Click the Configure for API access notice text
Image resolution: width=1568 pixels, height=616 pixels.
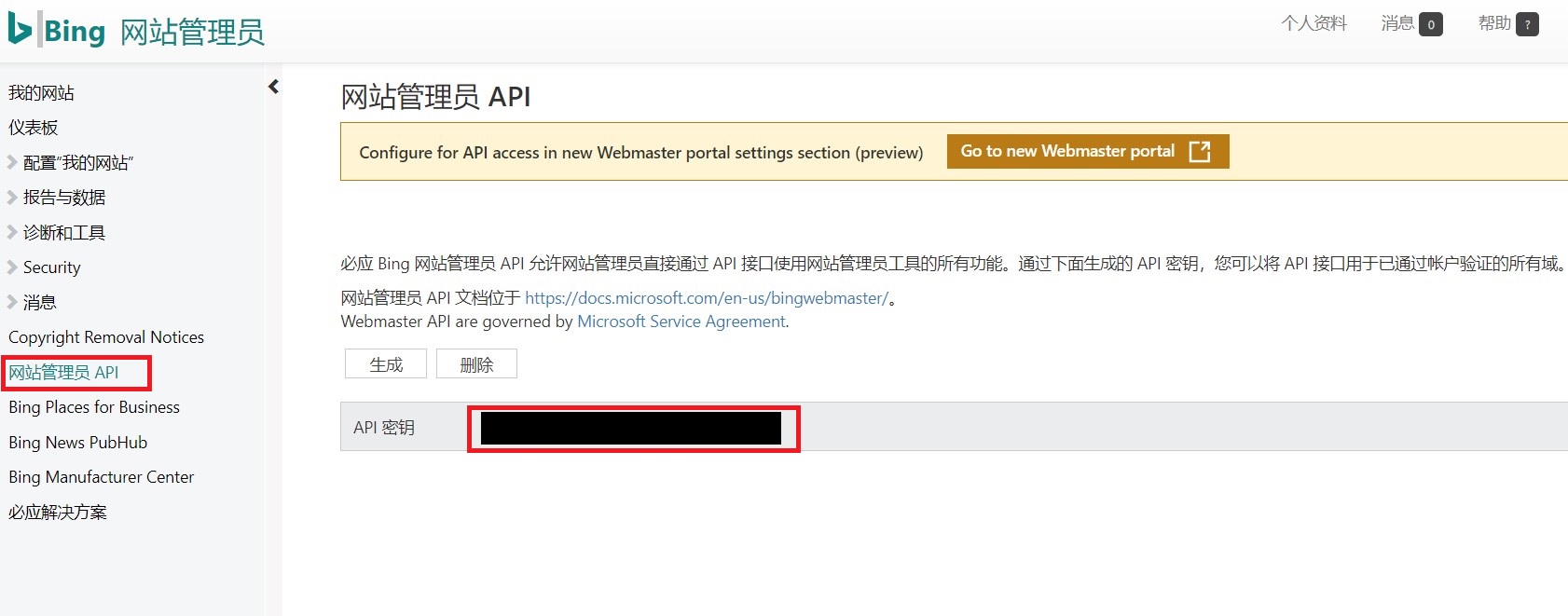(641, 153)
